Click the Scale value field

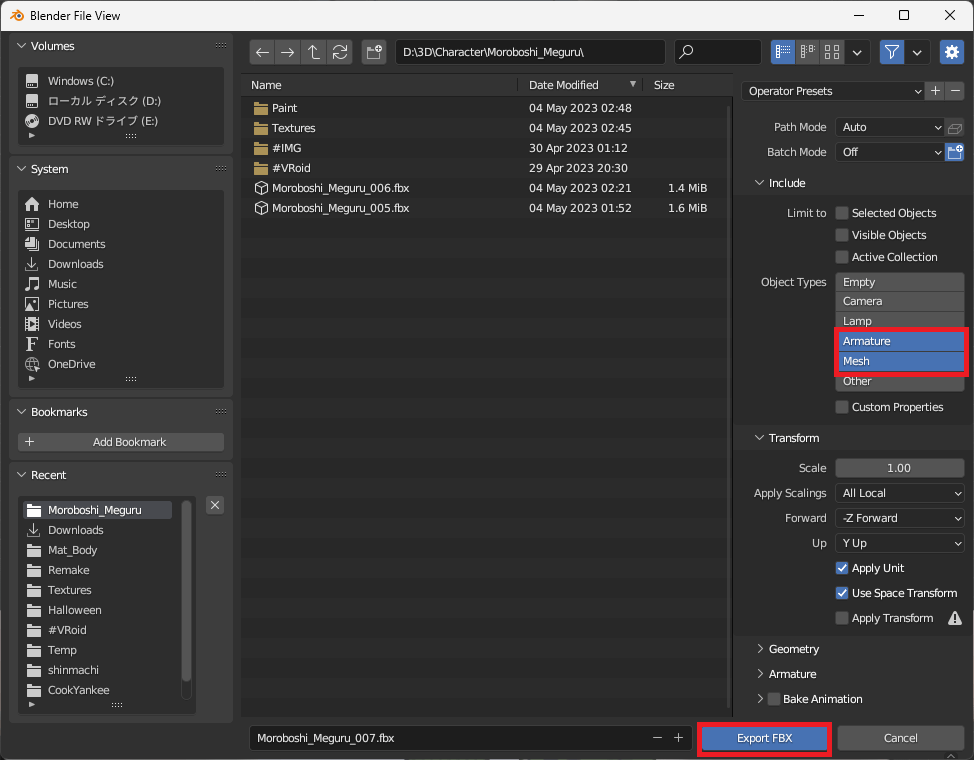[x=899, y=468]
